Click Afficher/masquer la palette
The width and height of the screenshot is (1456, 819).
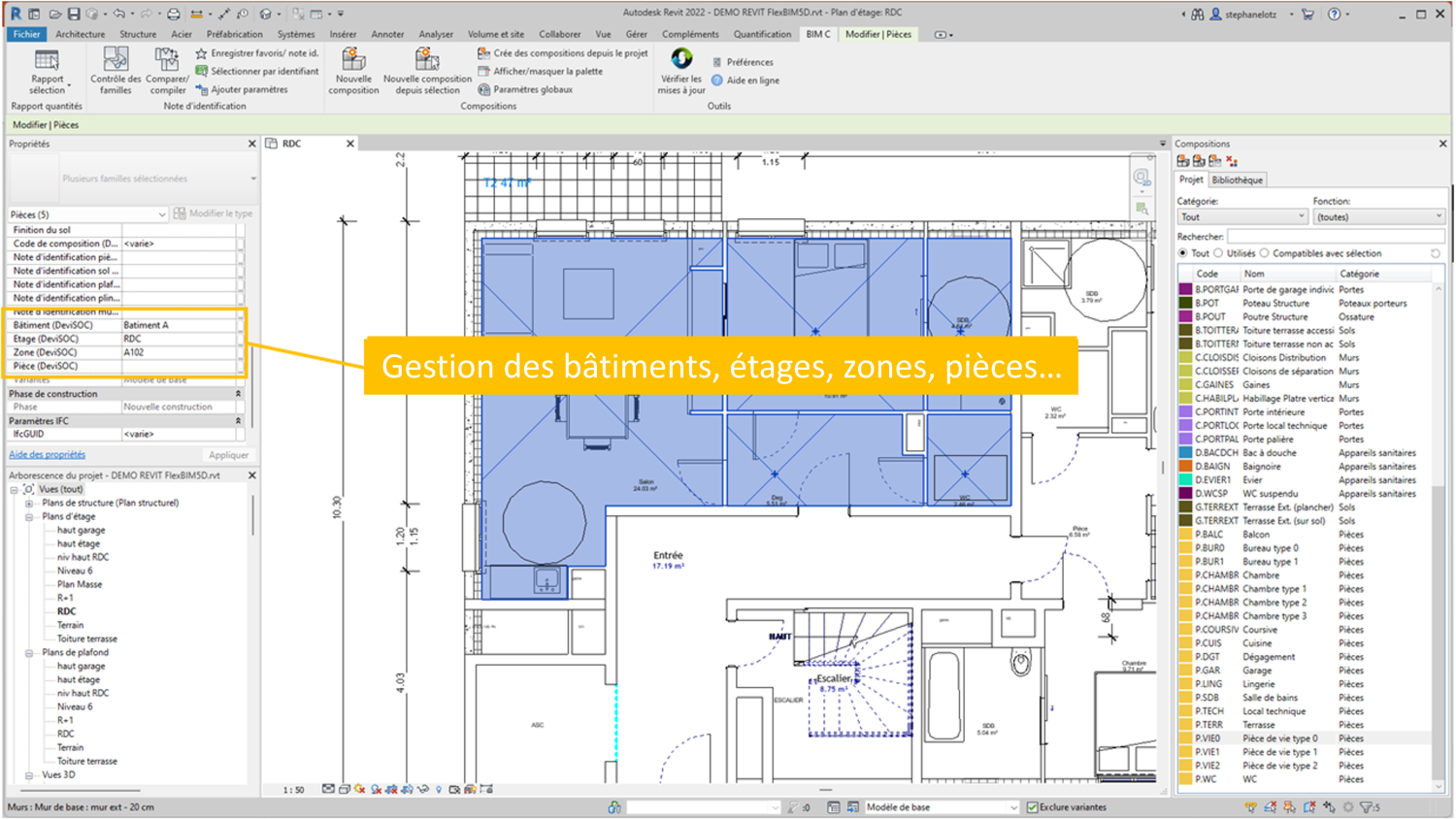pos(541,71)
